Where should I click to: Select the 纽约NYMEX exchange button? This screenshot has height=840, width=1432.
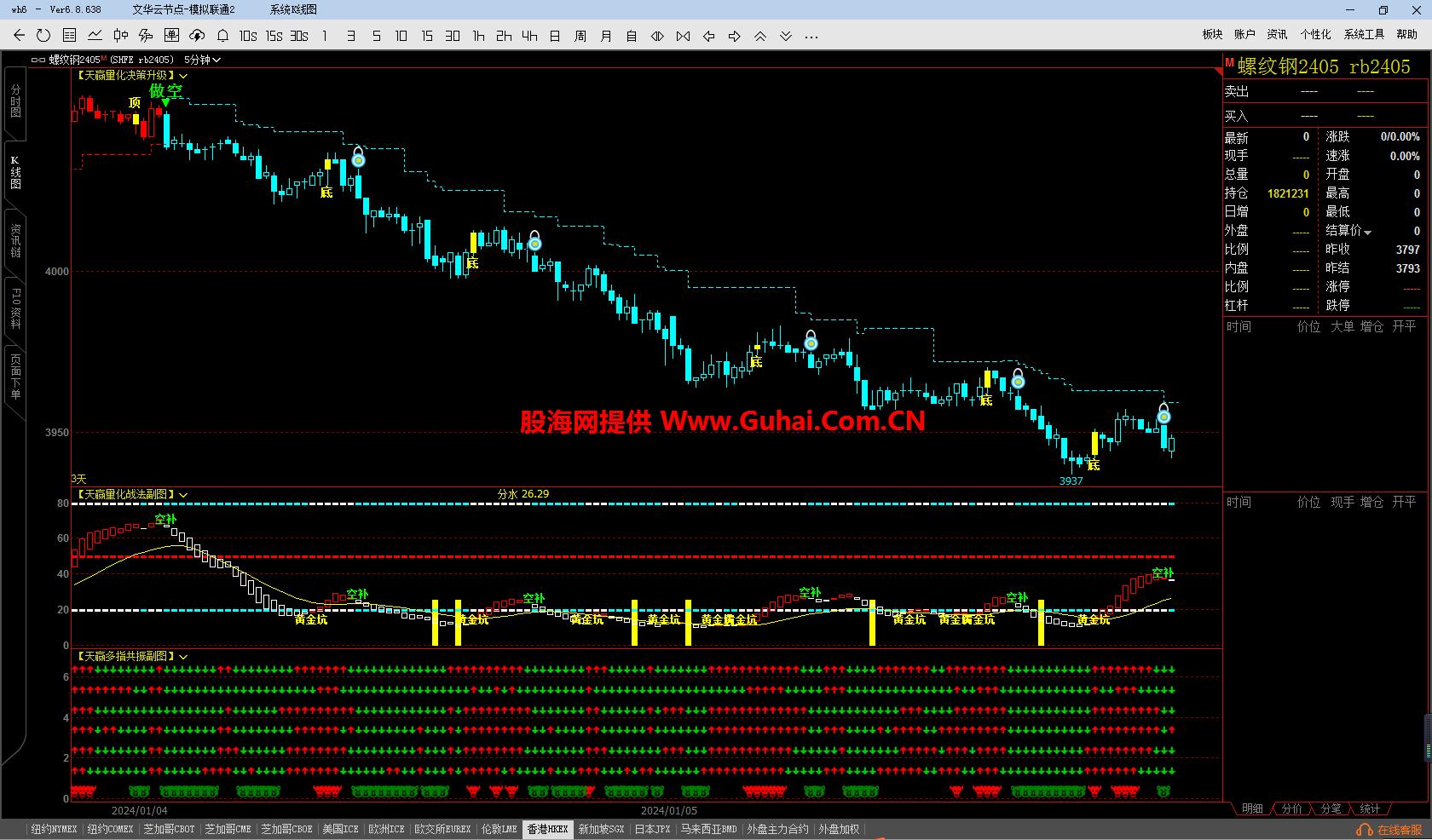54,829
